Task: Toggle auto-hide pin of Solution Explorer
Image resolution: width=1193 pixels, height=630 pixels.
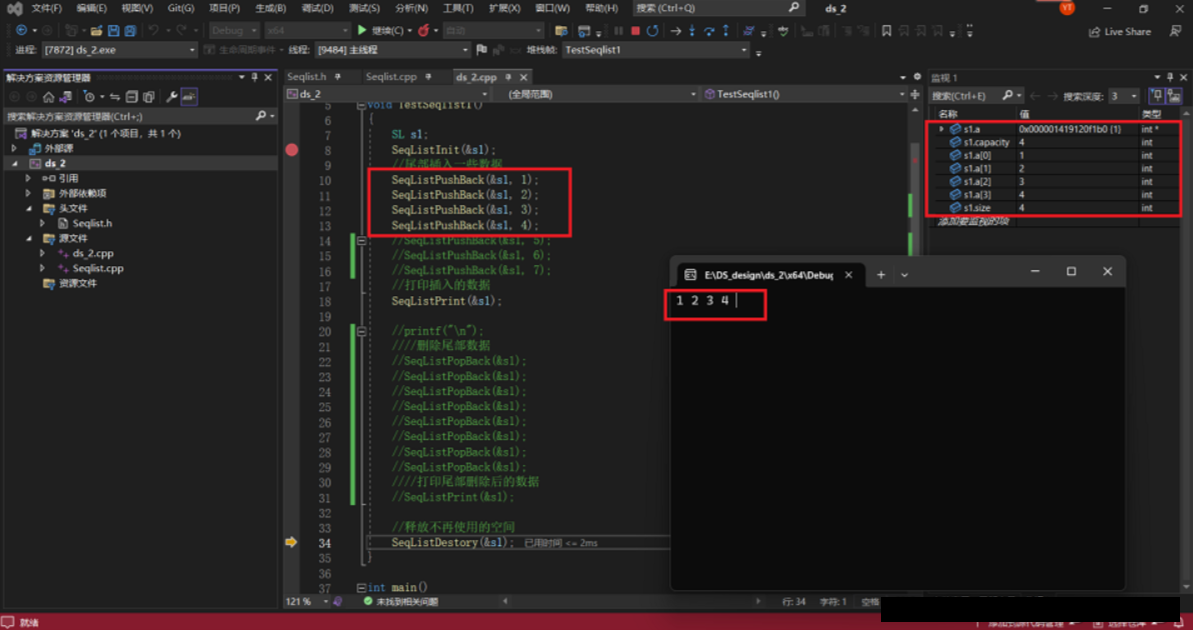Action: pos(255,77)
